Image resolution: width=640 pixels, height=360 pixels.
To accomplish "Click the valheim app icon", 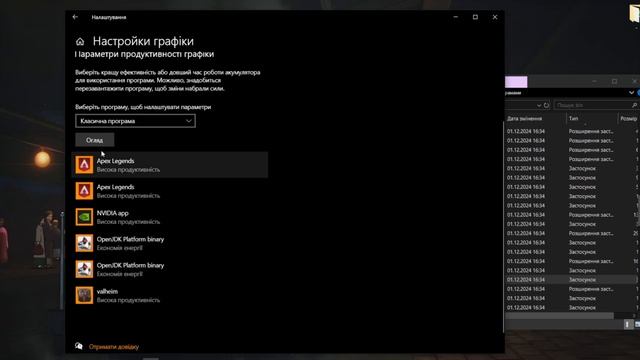I will [84, 296].
